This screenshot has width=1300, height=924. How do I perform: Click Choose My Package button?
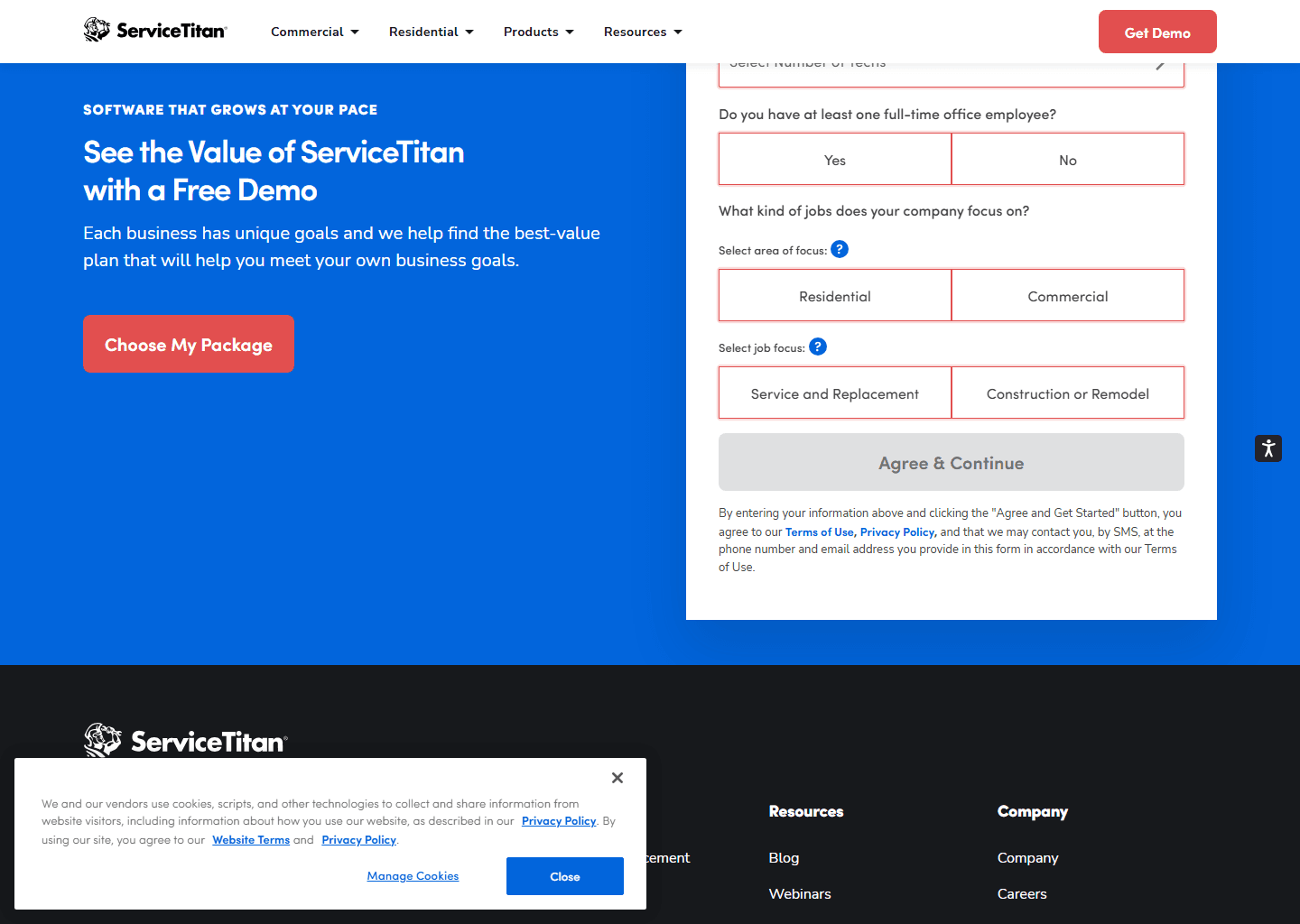coord(189,344)
